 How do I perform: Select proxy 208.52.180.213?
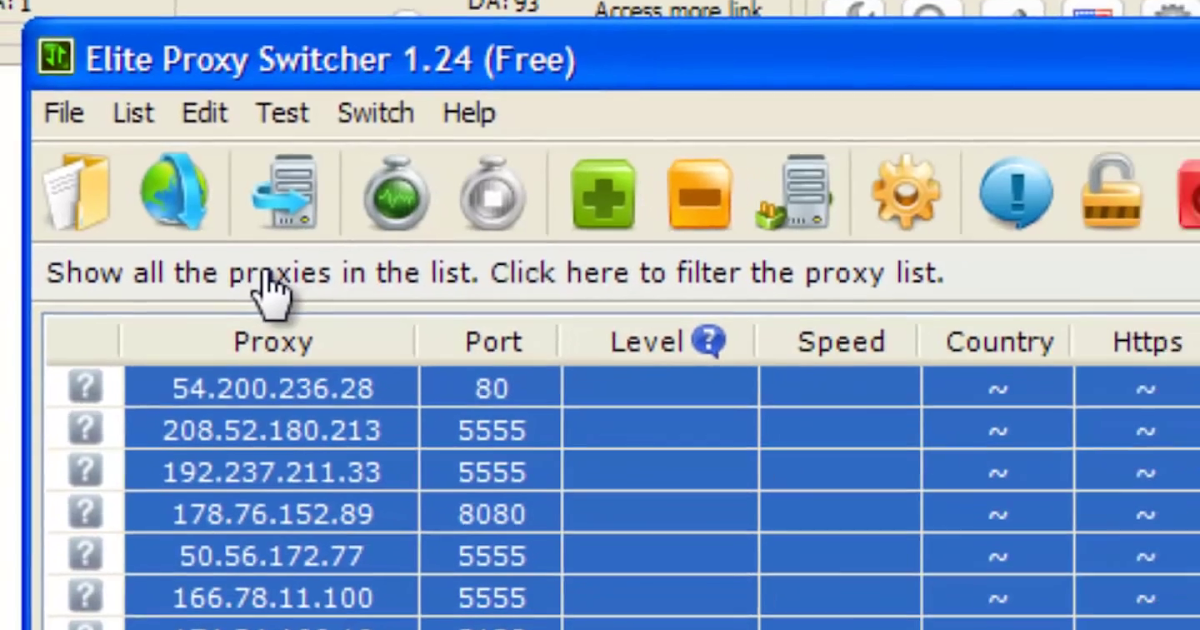coord(272,430)
